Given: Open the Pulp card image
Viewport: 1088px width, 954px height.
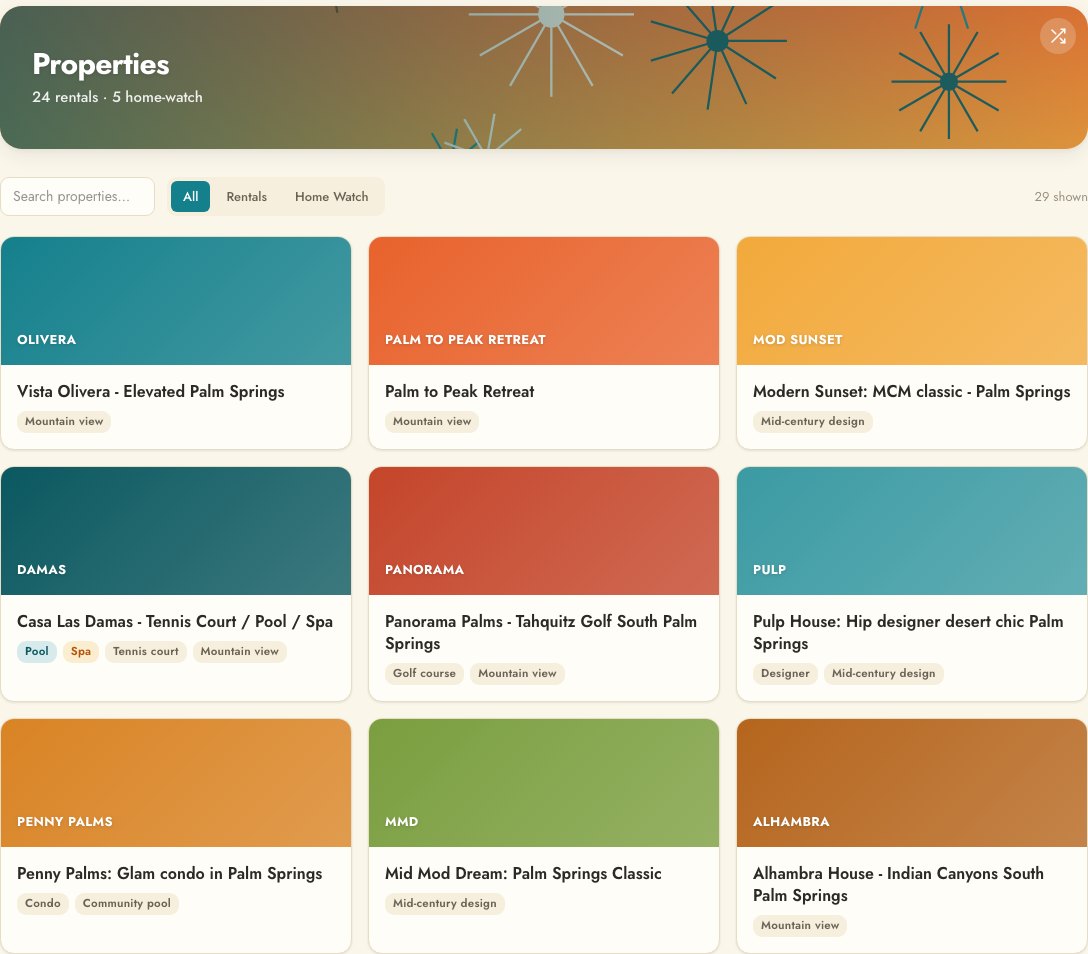Looking at the screenshot, I should pos(912,531).
